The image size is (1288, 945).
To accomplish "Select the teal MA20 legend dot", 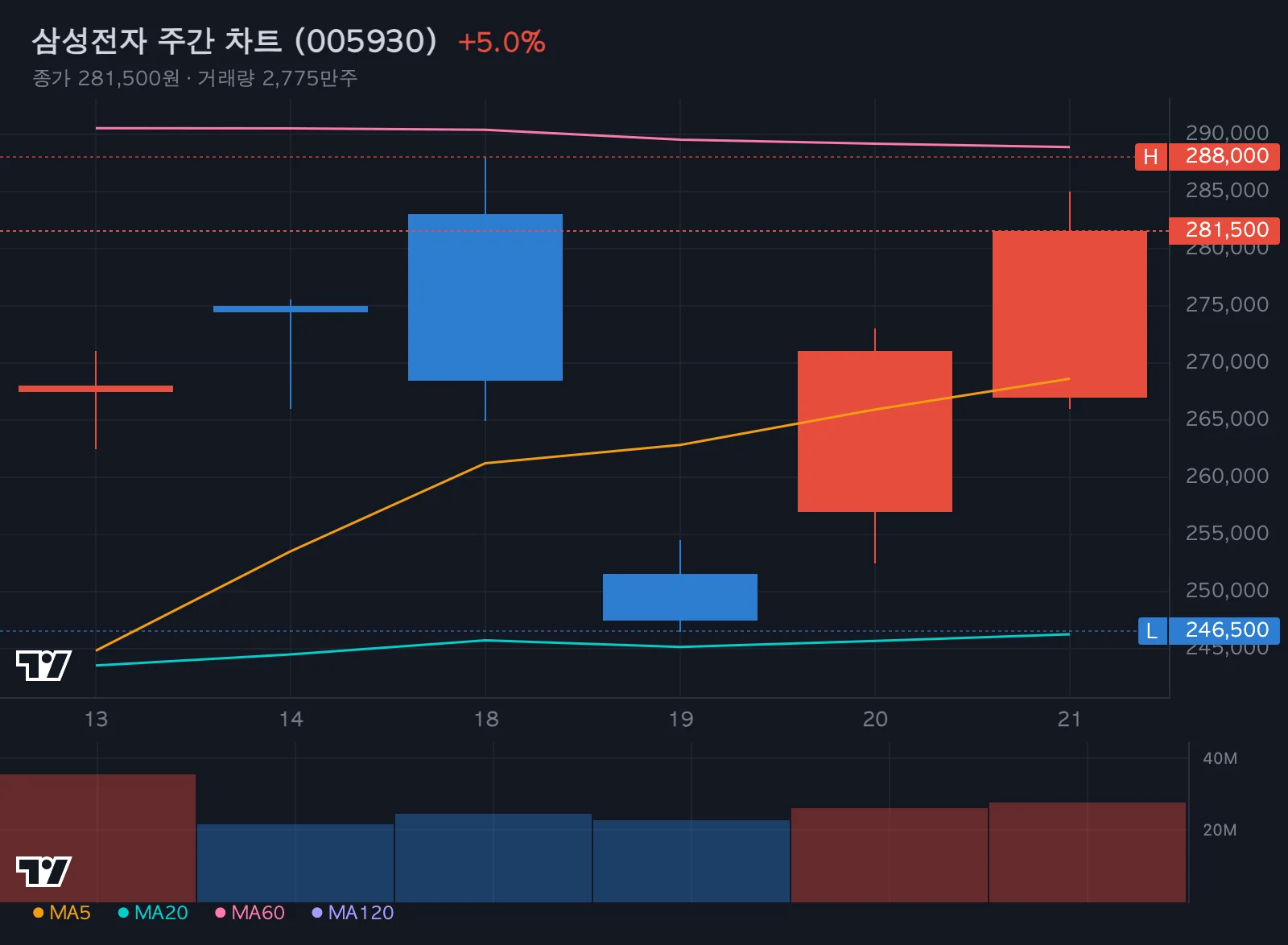I will tap(123, 913).
